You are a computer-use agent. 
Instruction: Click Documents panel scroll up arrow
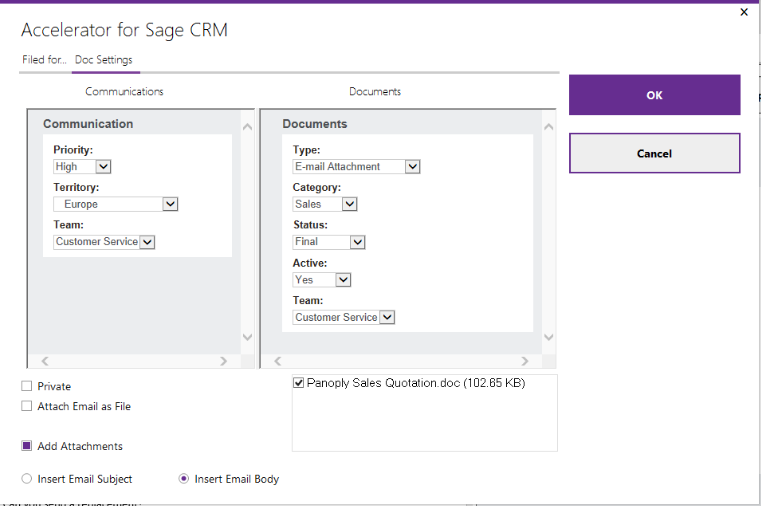click(x=549, y=127)
